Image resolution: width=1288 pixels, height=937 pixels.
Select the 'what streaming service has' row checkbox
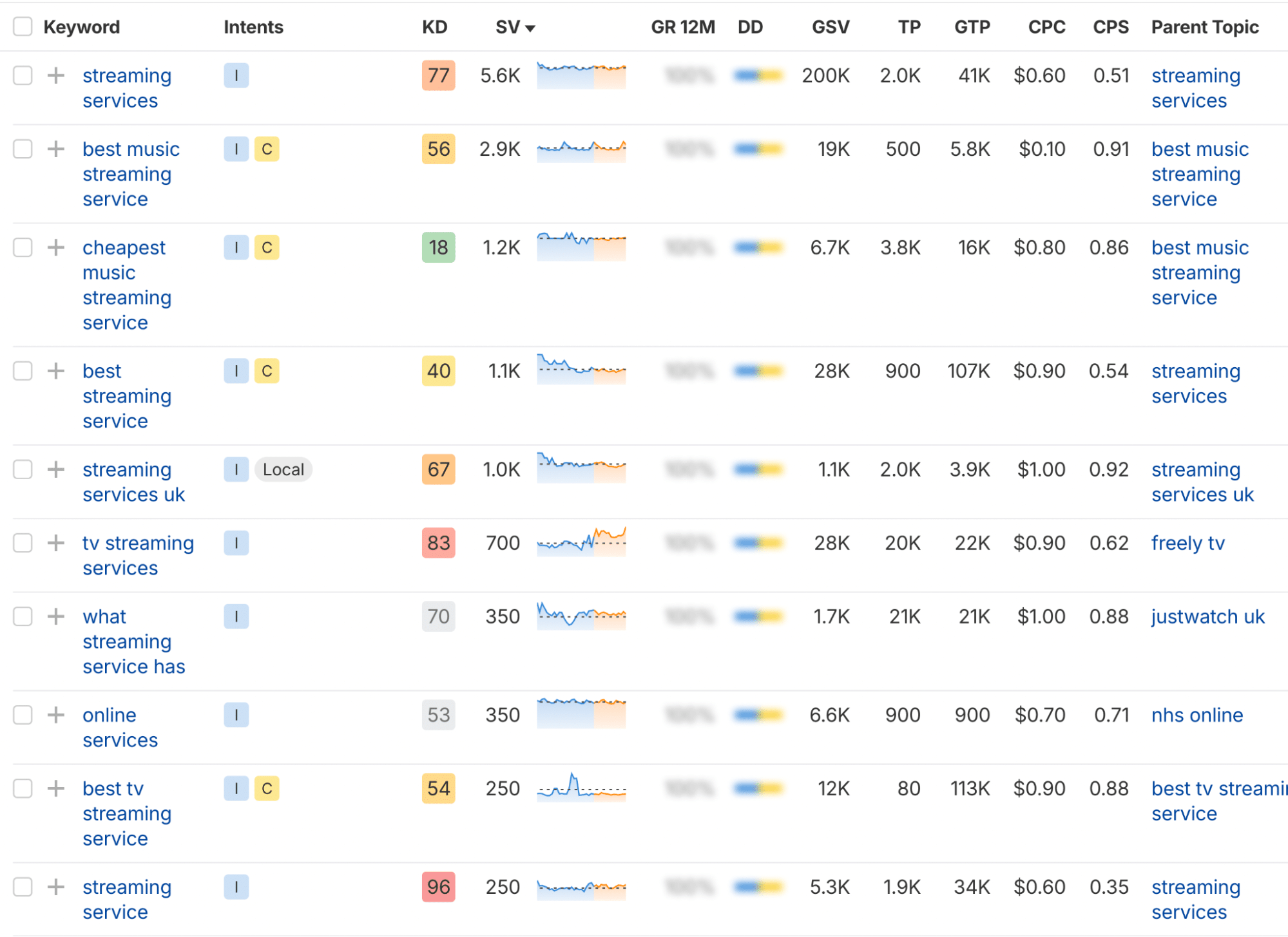(23, 616)
